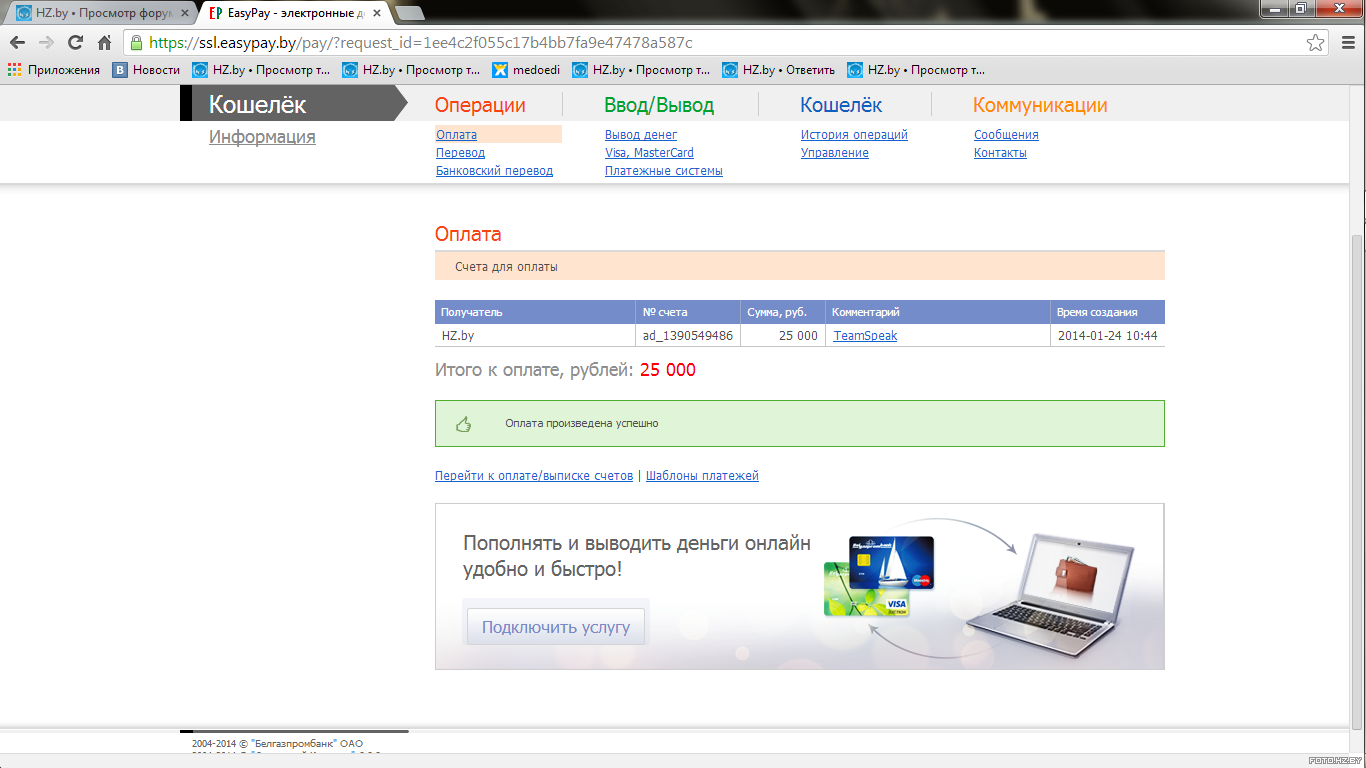The image size is (1366, 768).
Task: Bookmark this page with the star icon
Action: click(1316, 43)
